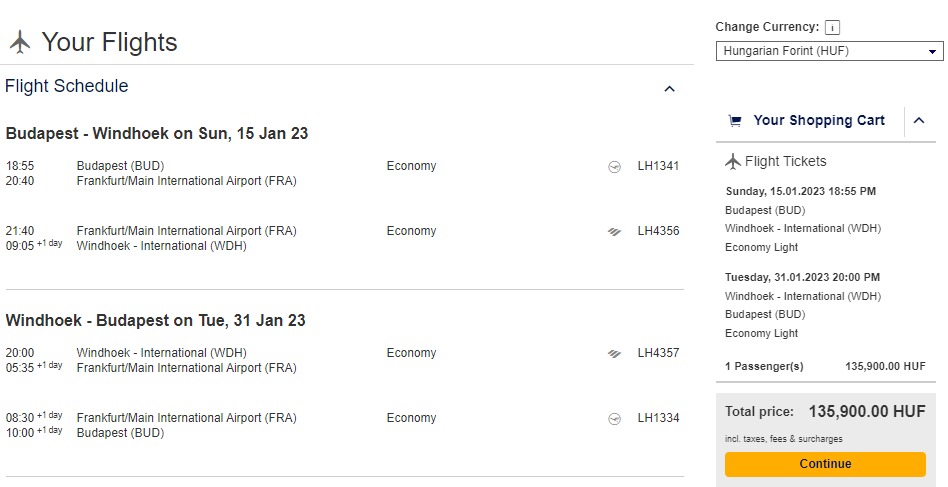Click the currency info icon
948x487 pixels.
pyautogui.click(x=832, y=28)
